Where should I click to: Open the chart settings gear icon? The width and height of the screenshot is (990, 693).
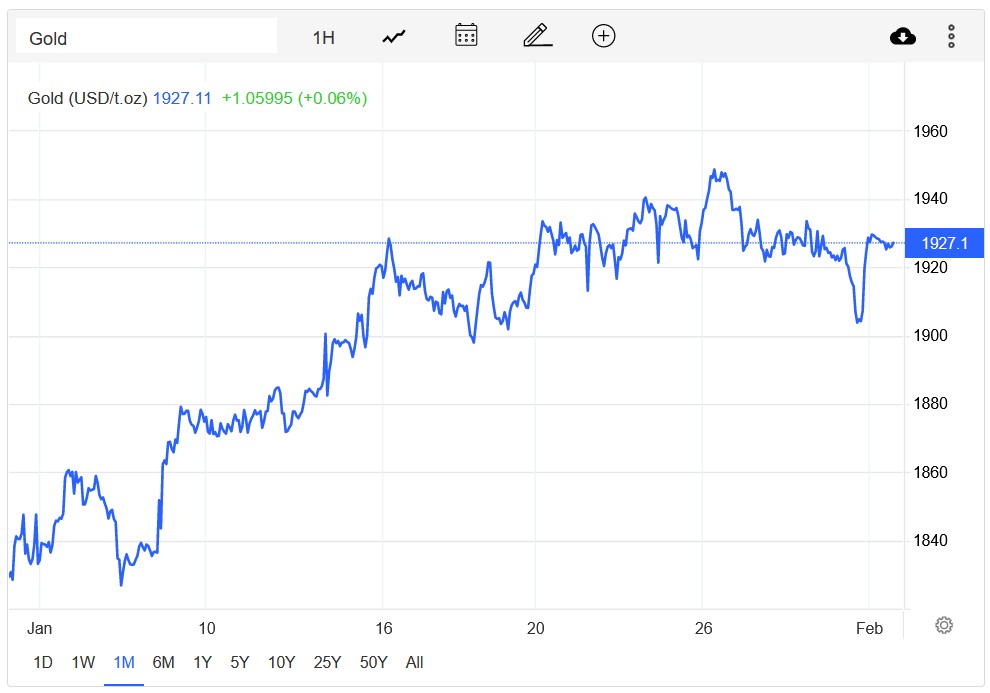click(943, 625)
